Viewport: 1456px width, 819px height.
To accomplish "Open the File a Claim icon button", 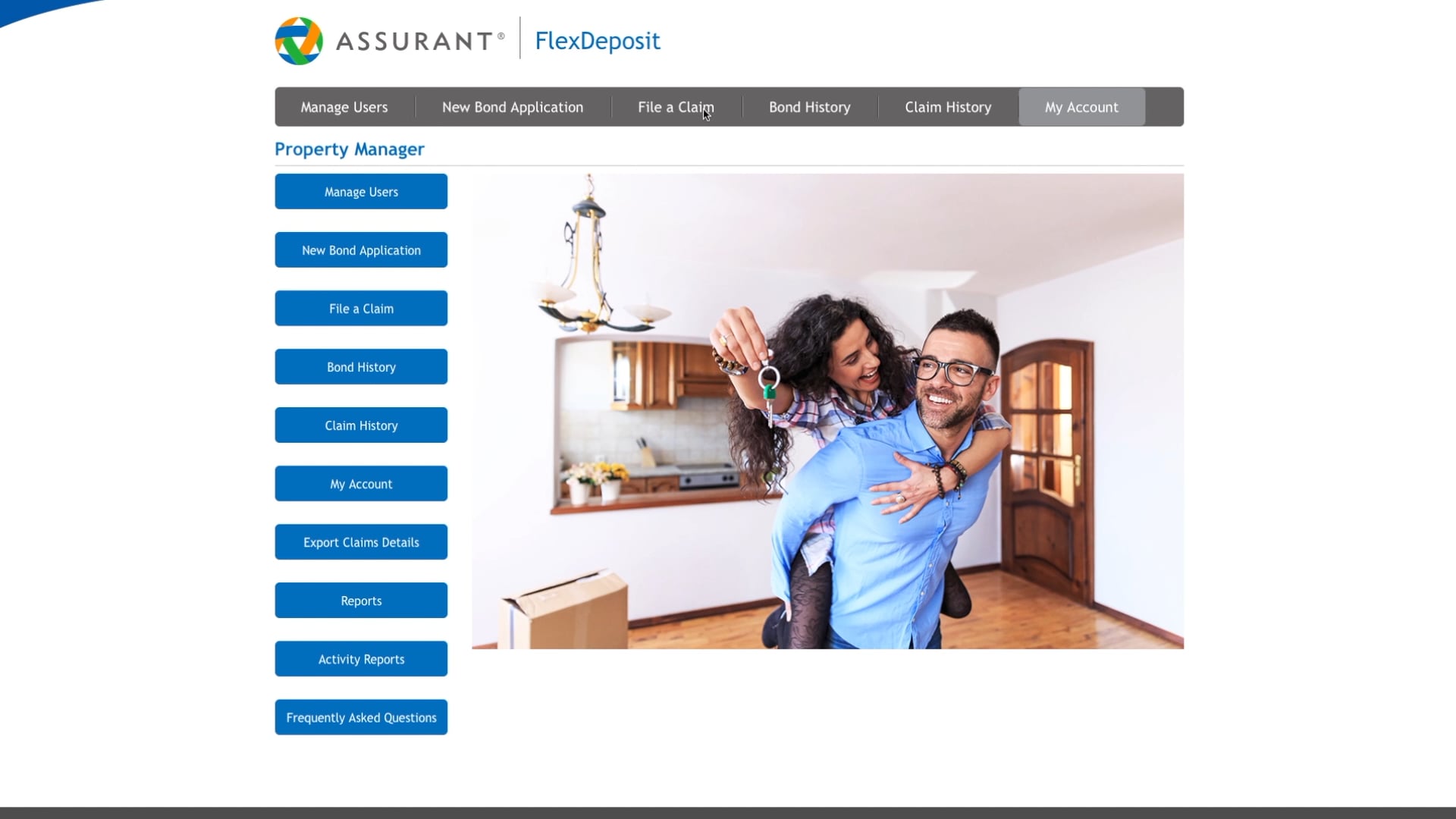I will click(361, 308).
